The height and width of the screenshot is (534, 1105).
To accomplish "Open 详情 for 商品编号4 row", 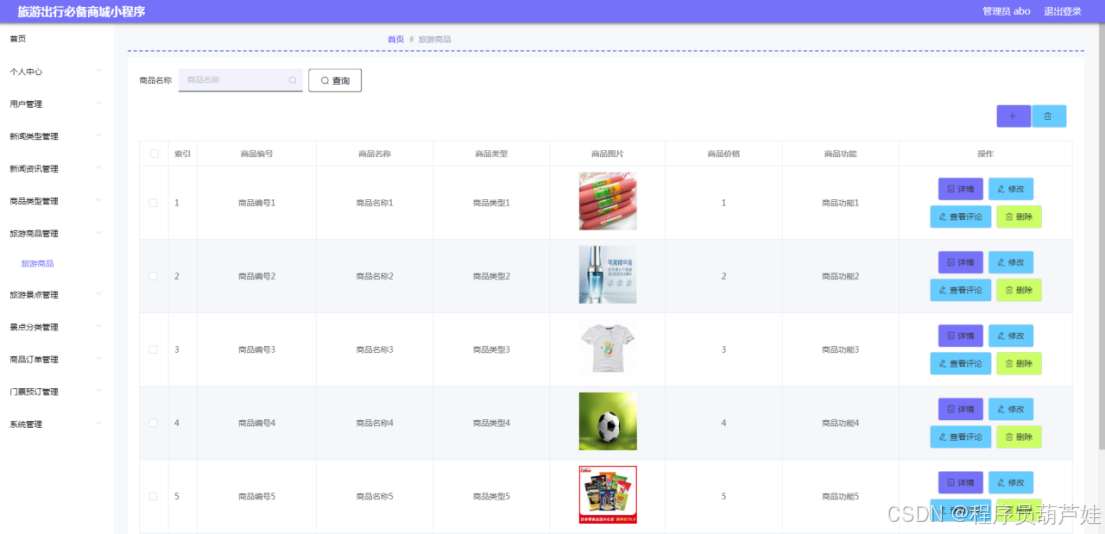I will pyautogui.click(x=961, y=409).
